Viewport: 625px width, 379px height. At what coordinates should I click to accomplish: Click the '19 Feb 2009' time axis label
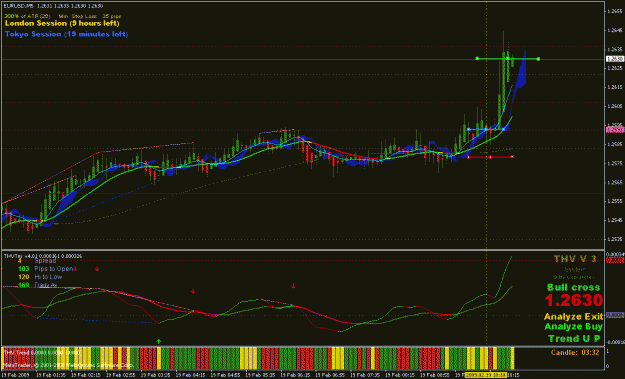tap(14, 375)
